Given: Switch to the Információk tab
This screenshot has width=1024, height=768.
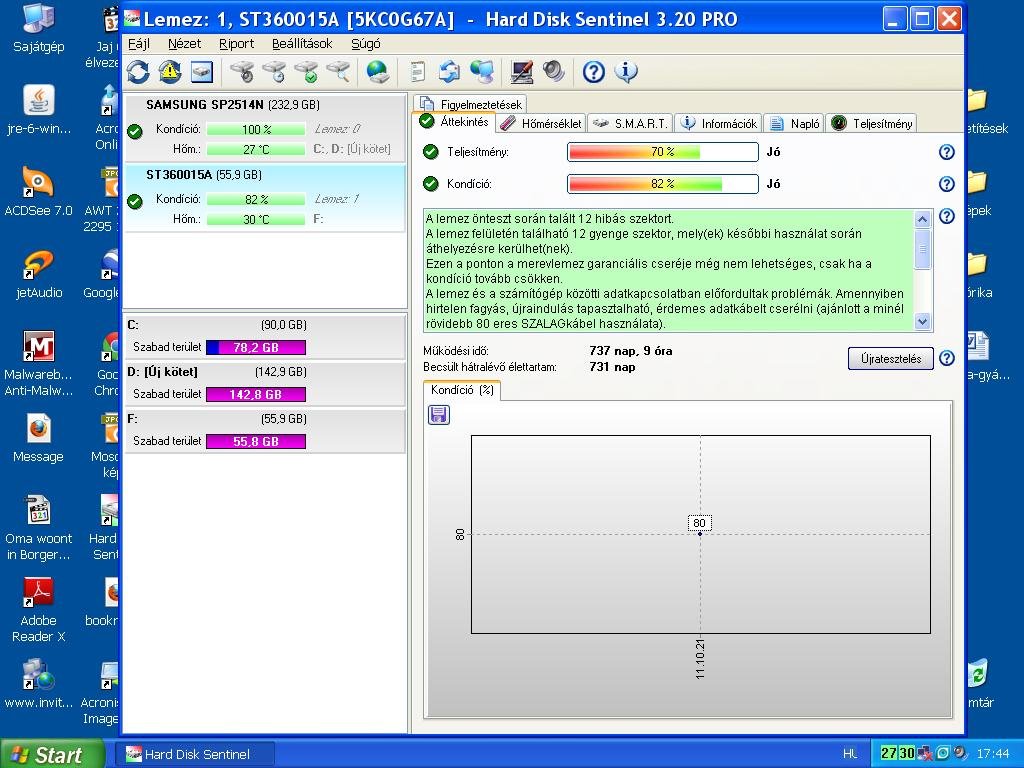Looking at the screenshot, I should click(x=718, y=123).
